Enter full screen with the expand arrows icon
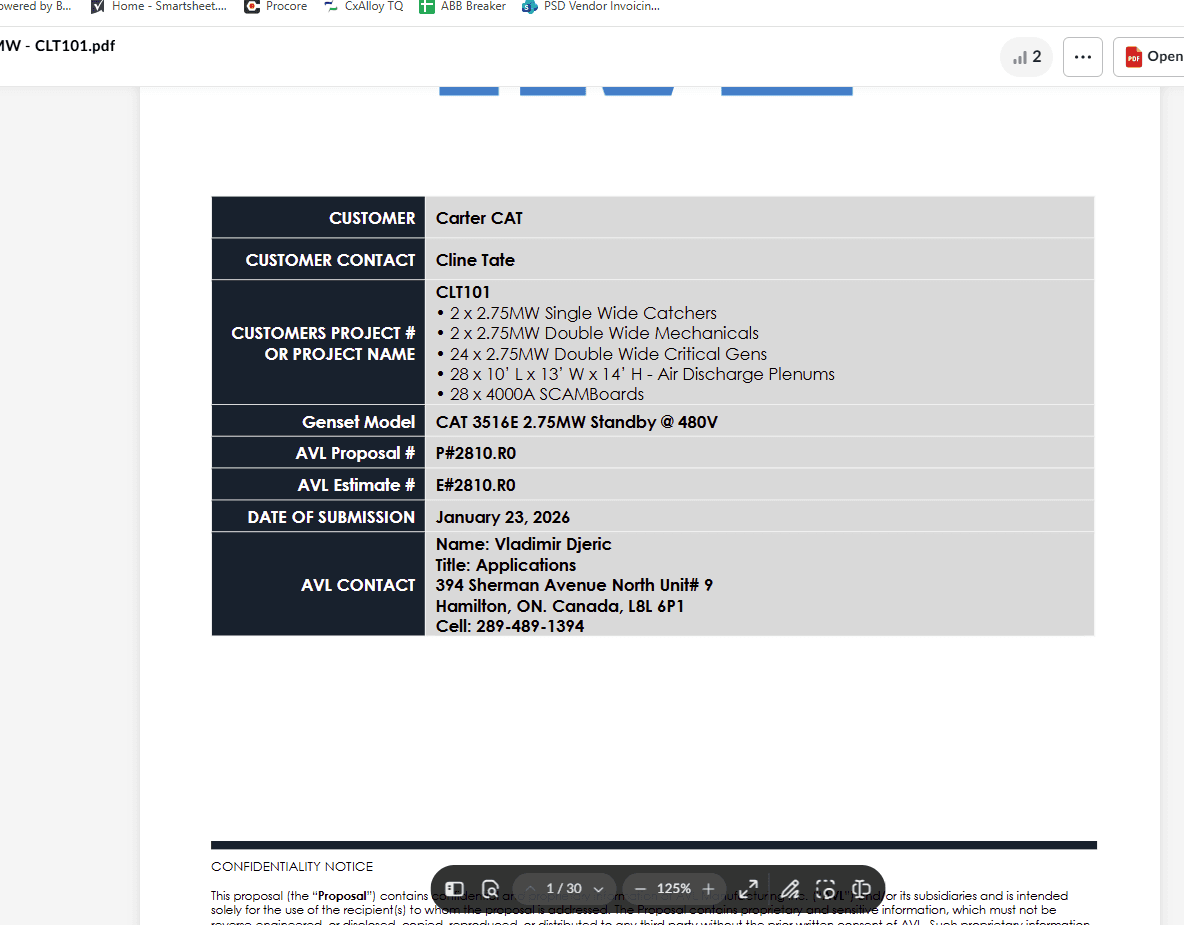This screenshot has height=925, width=1184. (x=748, y=889)
